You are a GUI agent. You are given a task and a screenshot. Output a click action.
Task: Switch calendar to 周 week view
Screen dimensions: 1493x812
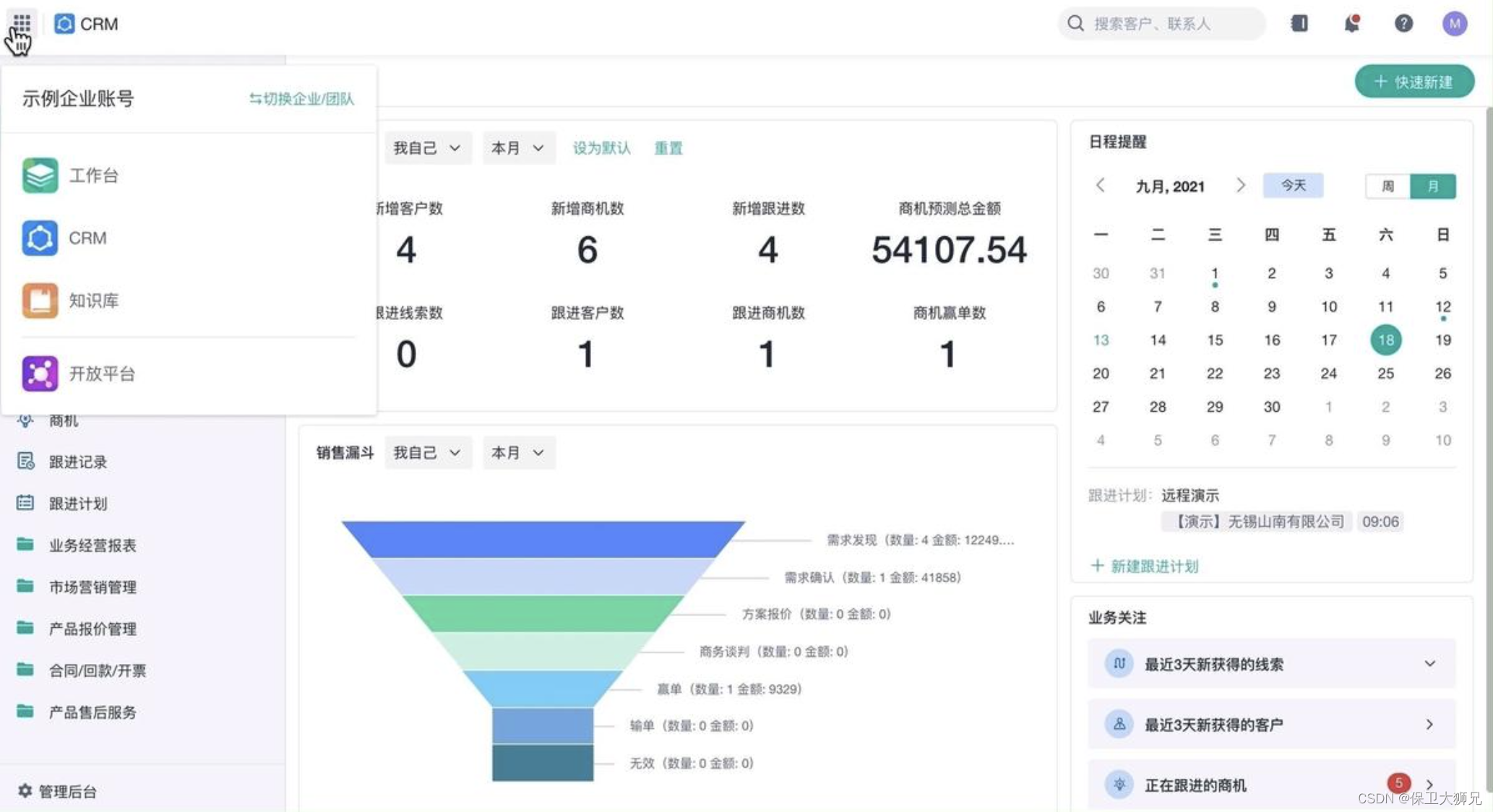click(x=1387, y=186)
